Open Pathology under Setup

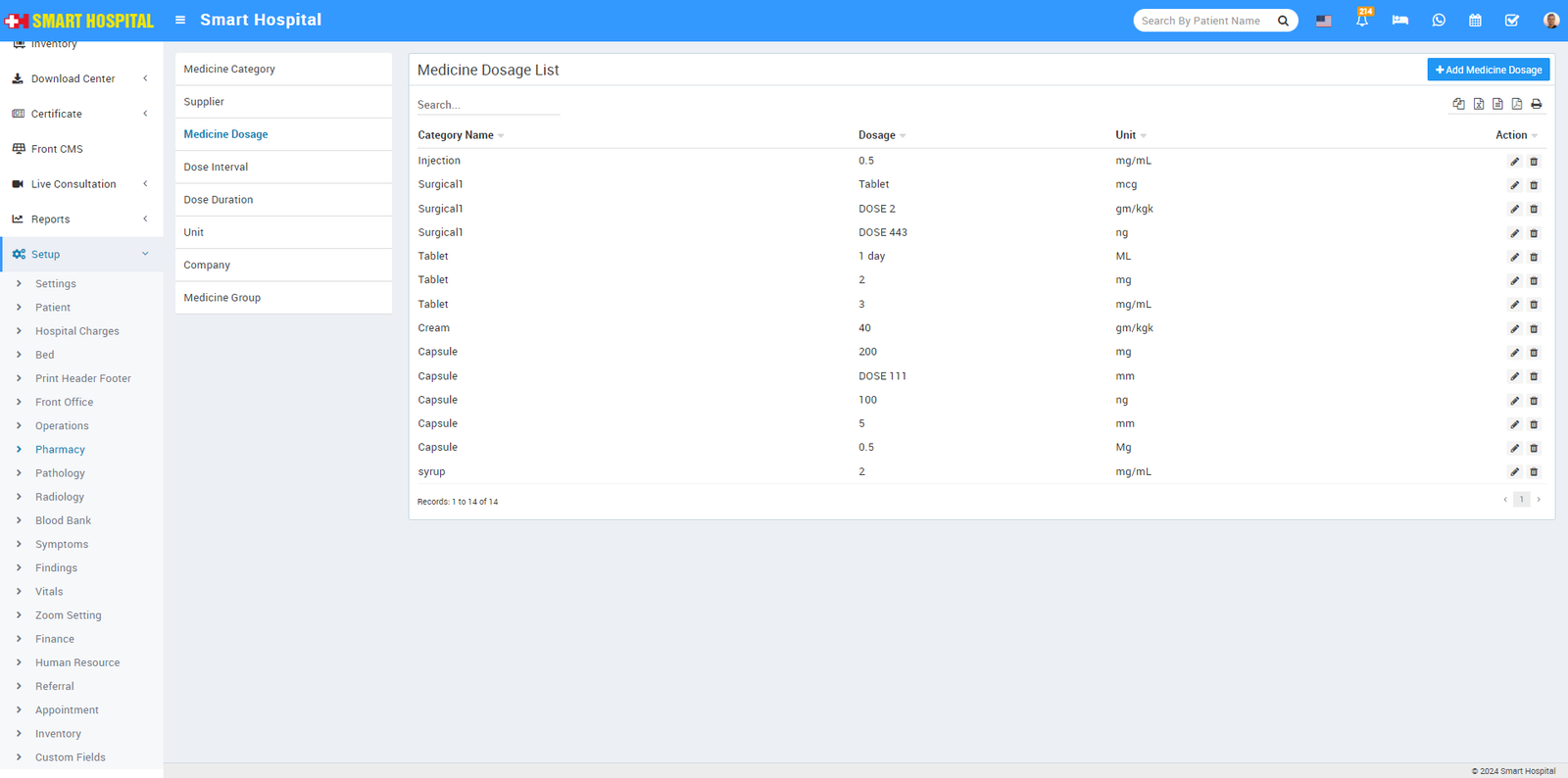[60, 473]
